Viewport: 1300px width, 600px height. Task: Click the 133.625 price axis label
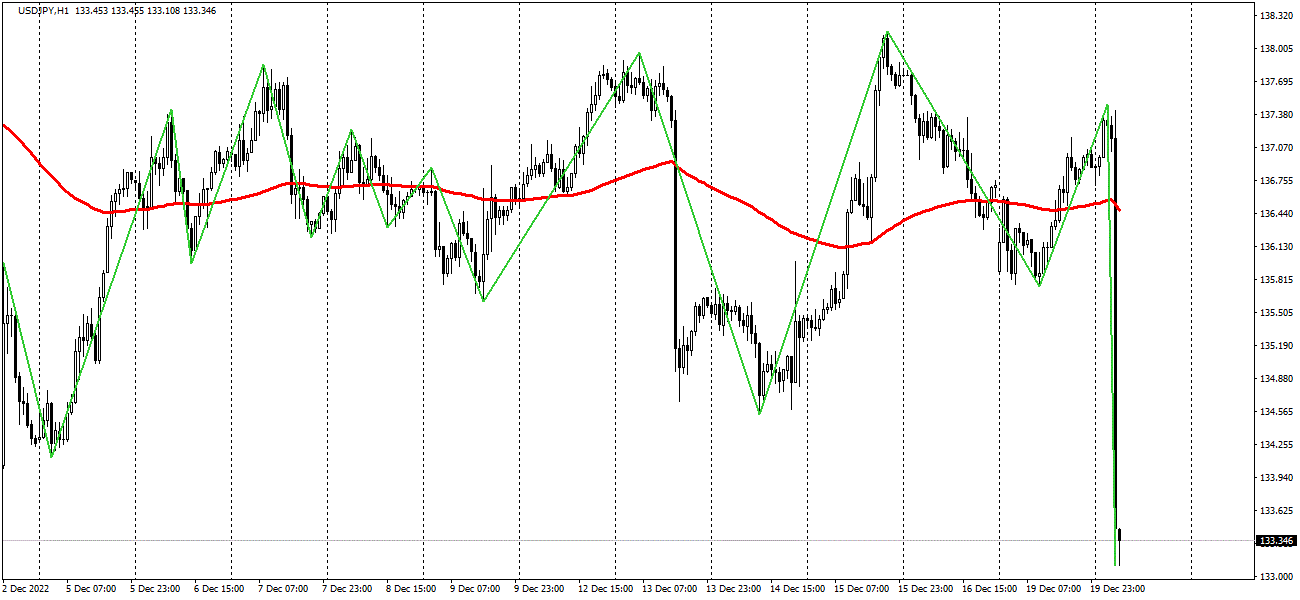(x=1275, y=511)
